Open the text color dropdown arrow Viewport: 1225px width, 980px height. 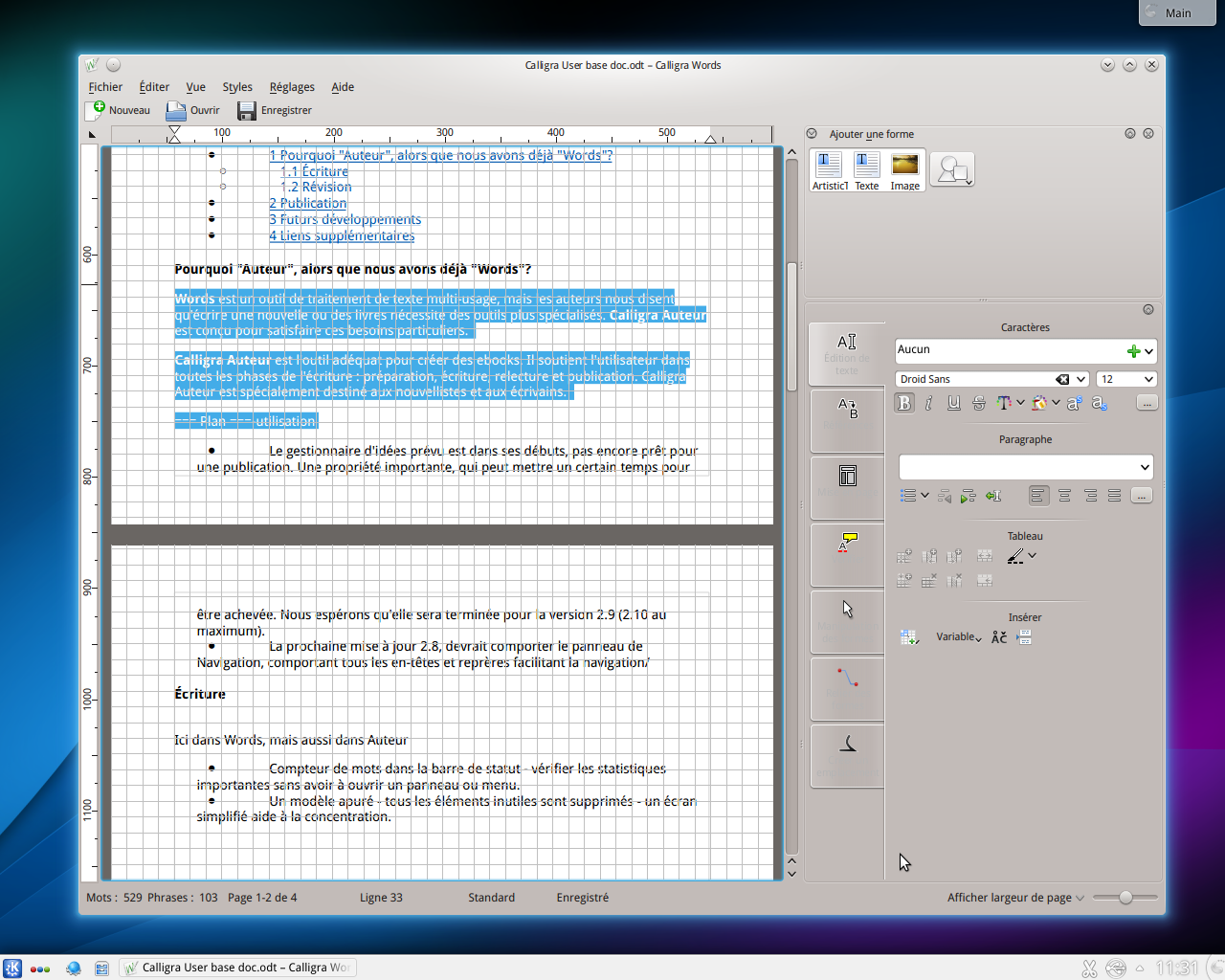[x=1020, y=403]
